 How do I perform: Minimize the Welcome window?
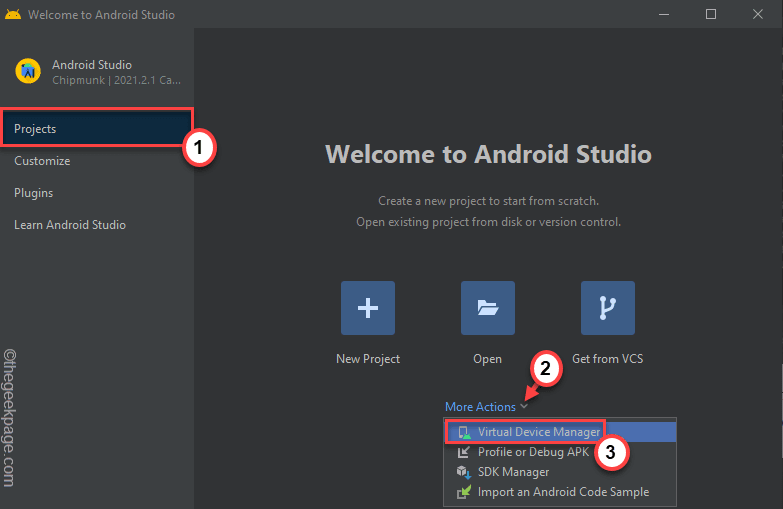coord(664,14)
